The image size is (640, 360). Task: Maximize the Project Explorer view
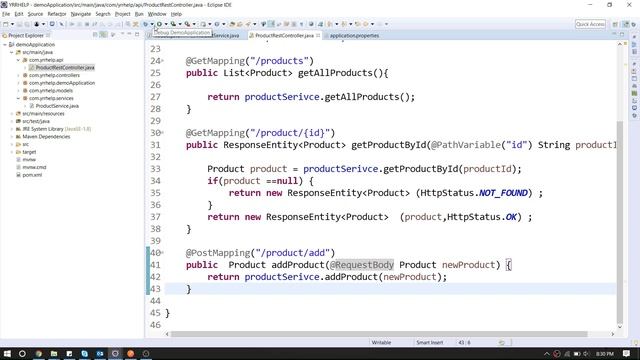click(137, 35)
